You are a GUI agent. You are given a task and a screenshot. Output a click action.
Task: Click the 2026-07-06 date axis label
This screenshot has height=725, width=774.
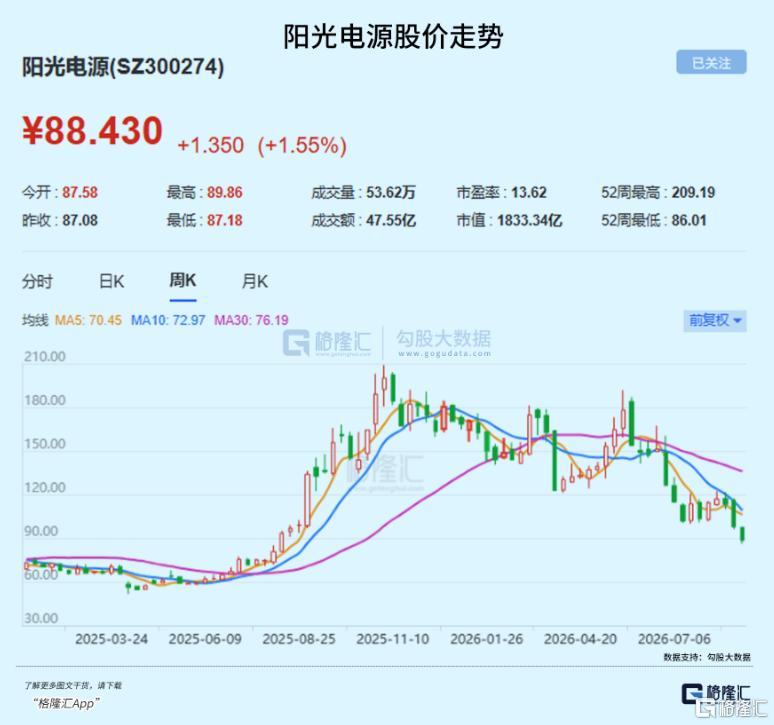click(x=674, y=639)
